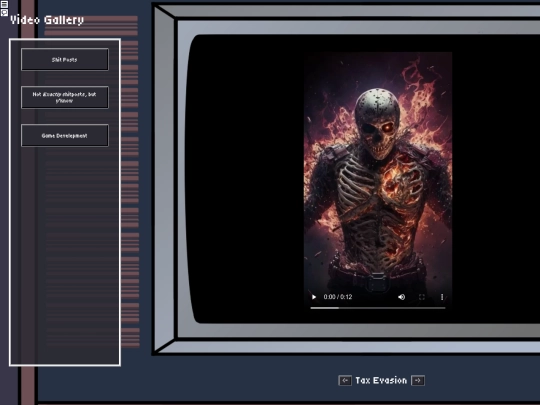
Task: Mute the video volume
Action: pos(402,297)
